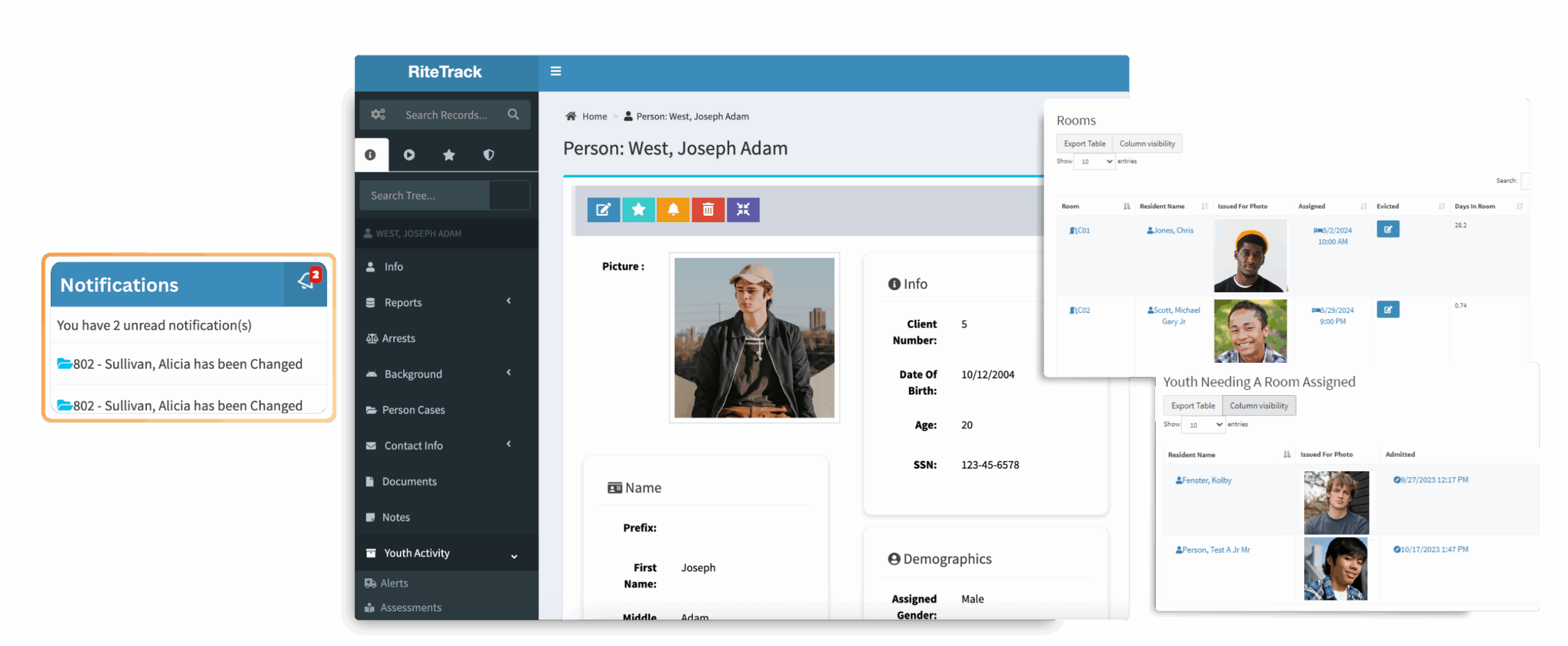Switch to the star favorites sidebar tab
Screen dimensions: 1568x646
coord(449,155)
